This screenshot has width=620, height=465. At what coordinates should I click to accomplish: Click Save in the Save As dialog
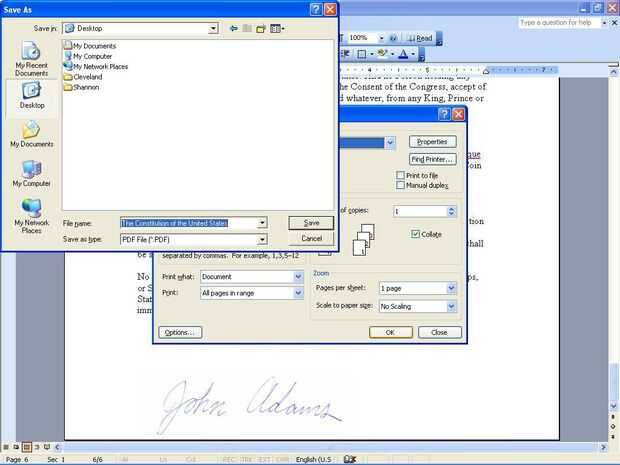coord(311,223)
